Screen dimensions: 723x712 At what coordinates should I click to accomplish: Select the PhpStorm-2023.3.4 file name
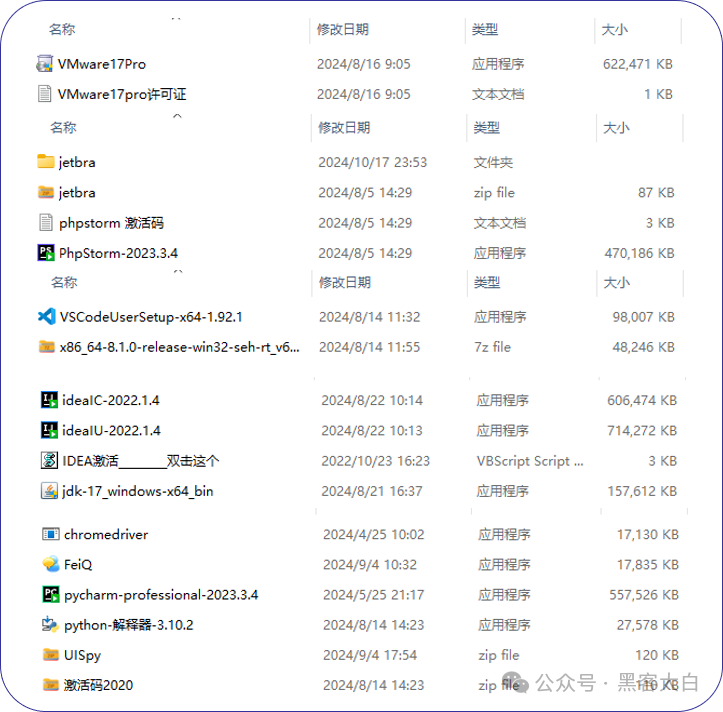click(x=118, y=253)
